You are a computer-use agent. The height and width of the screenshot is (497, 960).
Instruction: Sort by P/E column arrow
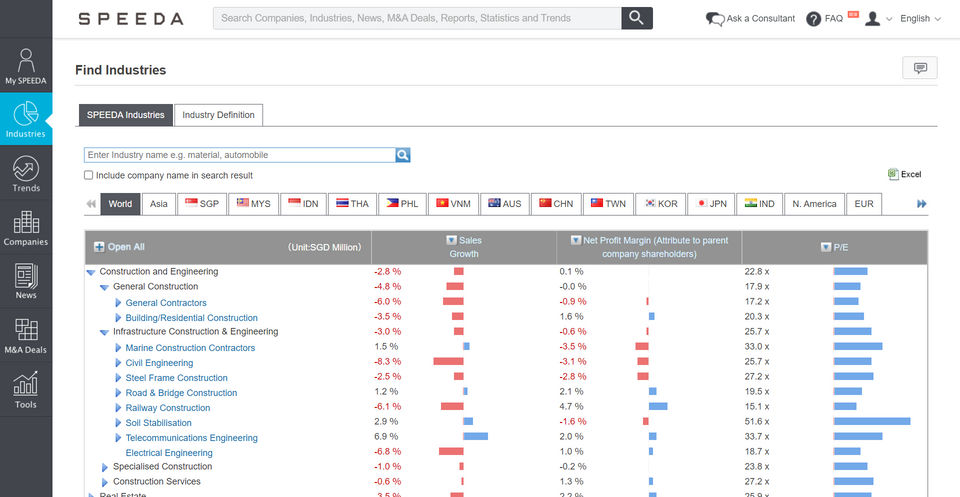pos(826,247)
